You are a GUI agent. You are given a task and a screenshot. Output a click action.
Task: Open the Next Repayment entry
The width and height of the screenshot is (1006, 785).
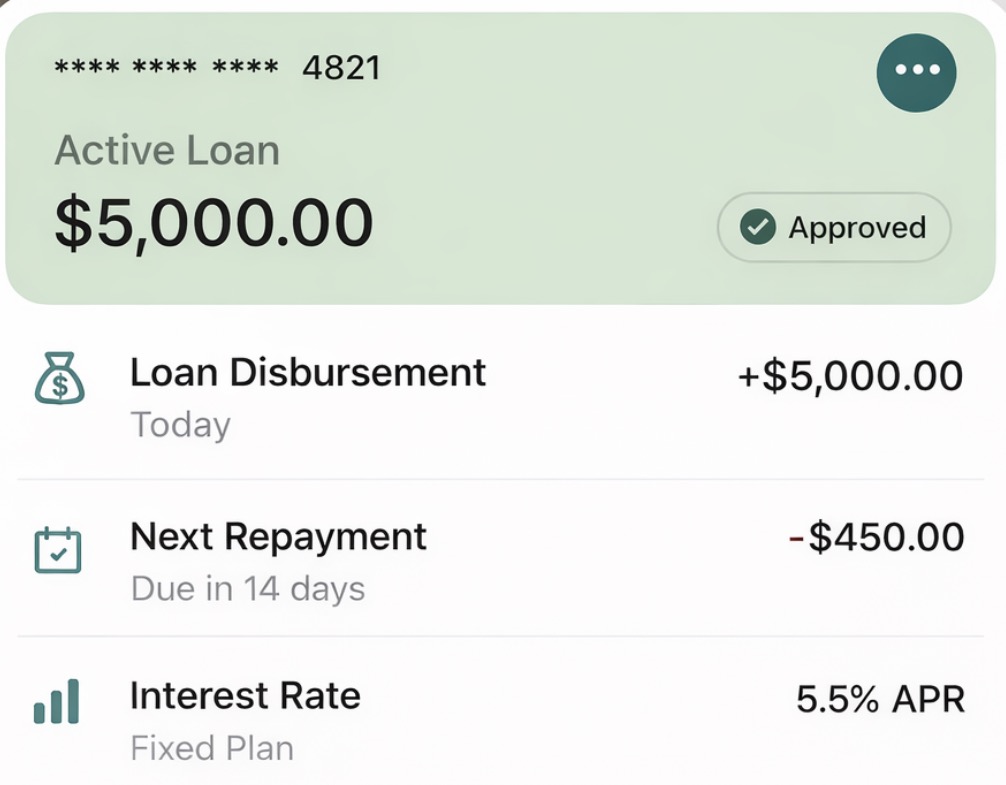coord(500,558)
